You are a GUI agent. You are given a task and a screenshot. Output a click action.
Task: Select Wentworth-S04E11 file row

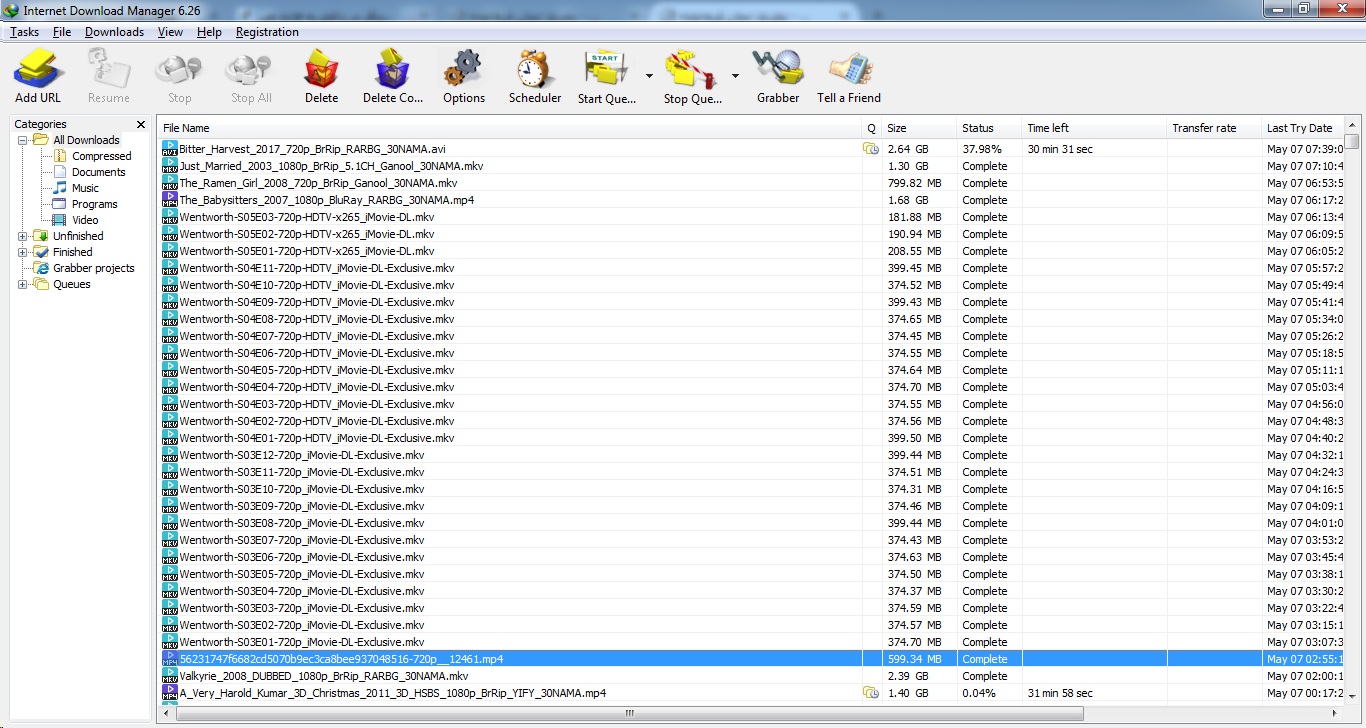click(x=750, y=268)
